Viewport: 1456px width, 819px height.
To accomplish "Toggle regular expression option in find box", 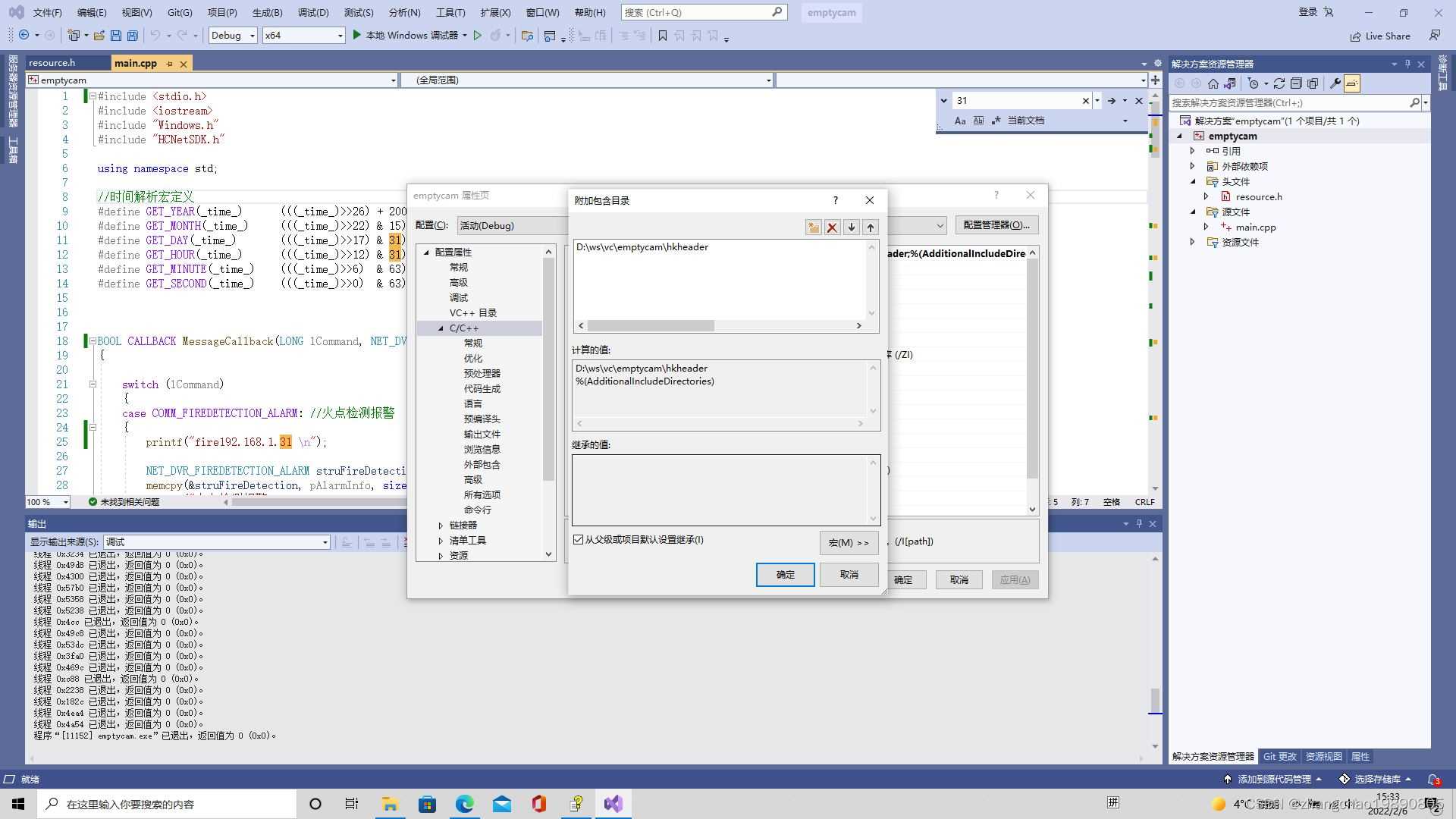I will pos(996,121).
